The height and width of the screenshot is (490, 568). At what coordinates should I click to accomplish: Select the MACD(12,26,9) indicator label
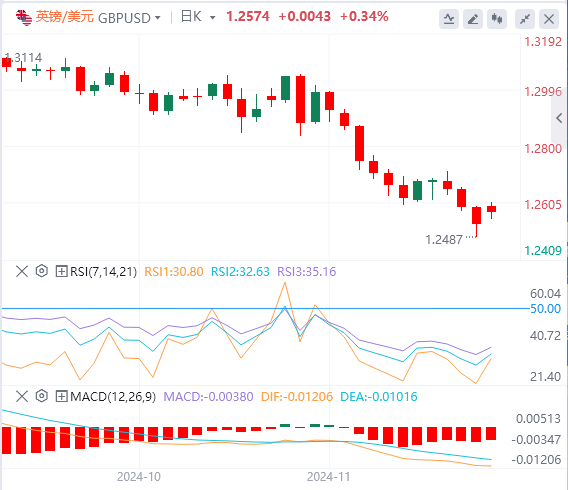coord(113,397)
